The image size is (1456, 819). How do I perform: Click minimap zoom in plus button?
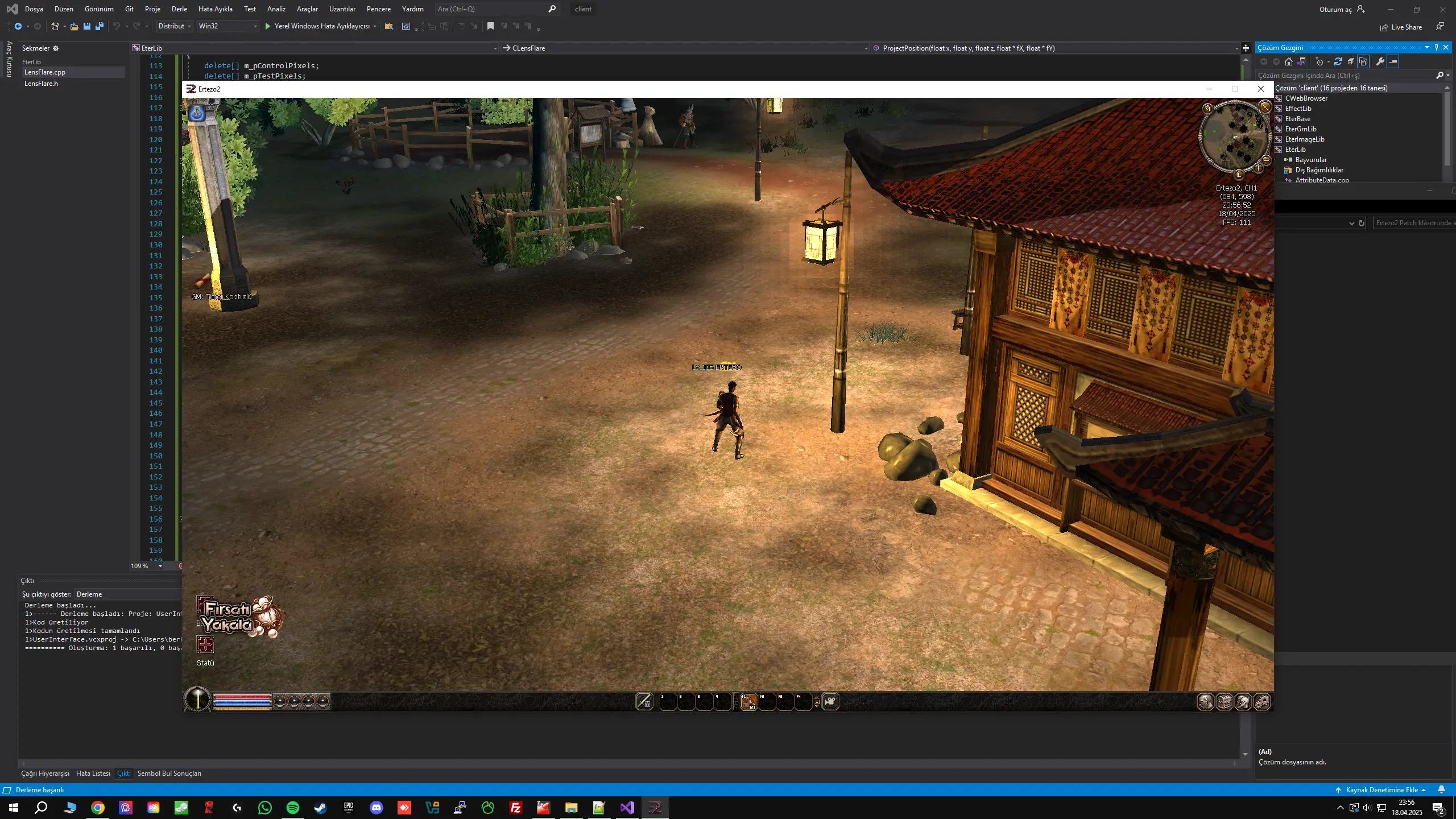1259,168
